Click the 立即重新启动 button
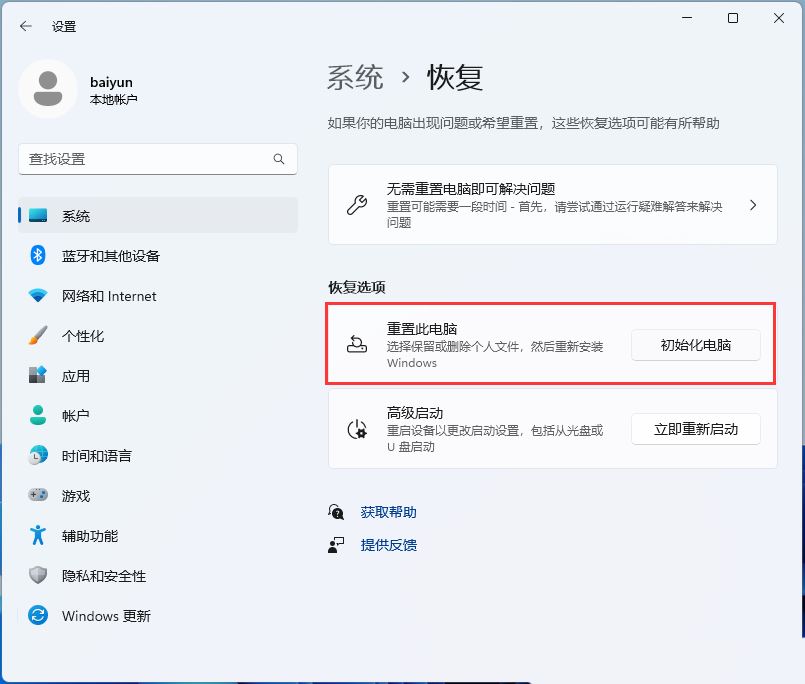 click(x=696, y=429)
